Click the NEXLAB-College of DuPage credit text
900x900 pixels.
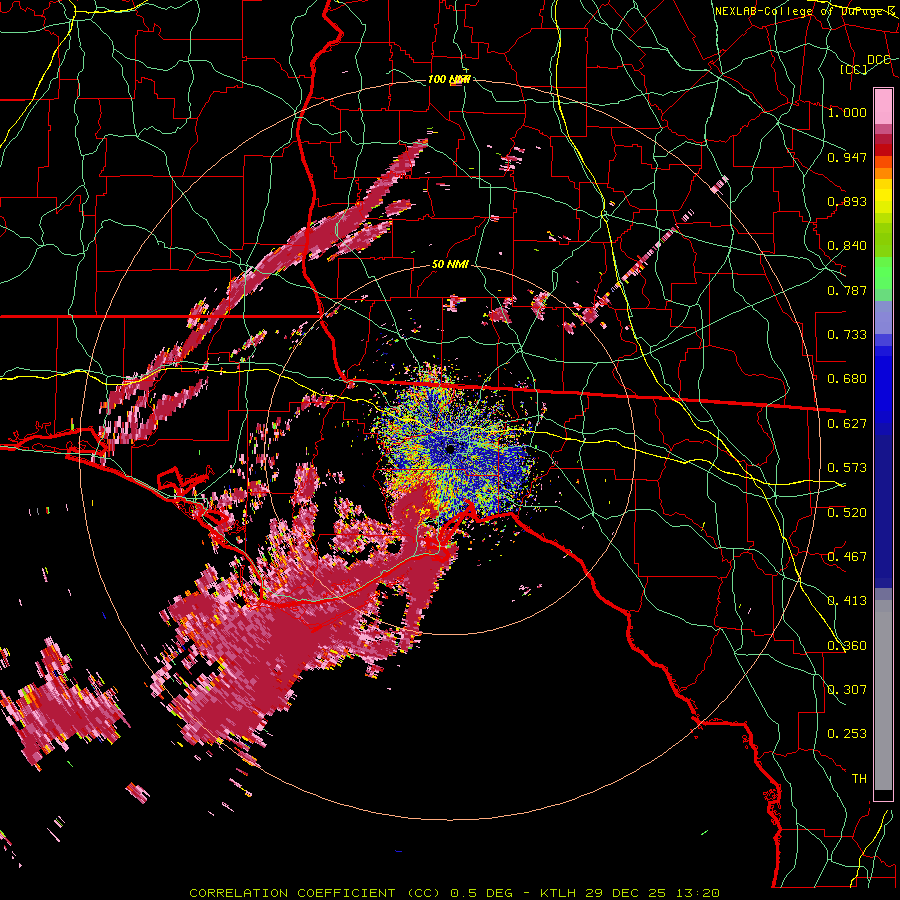(805, 11)
